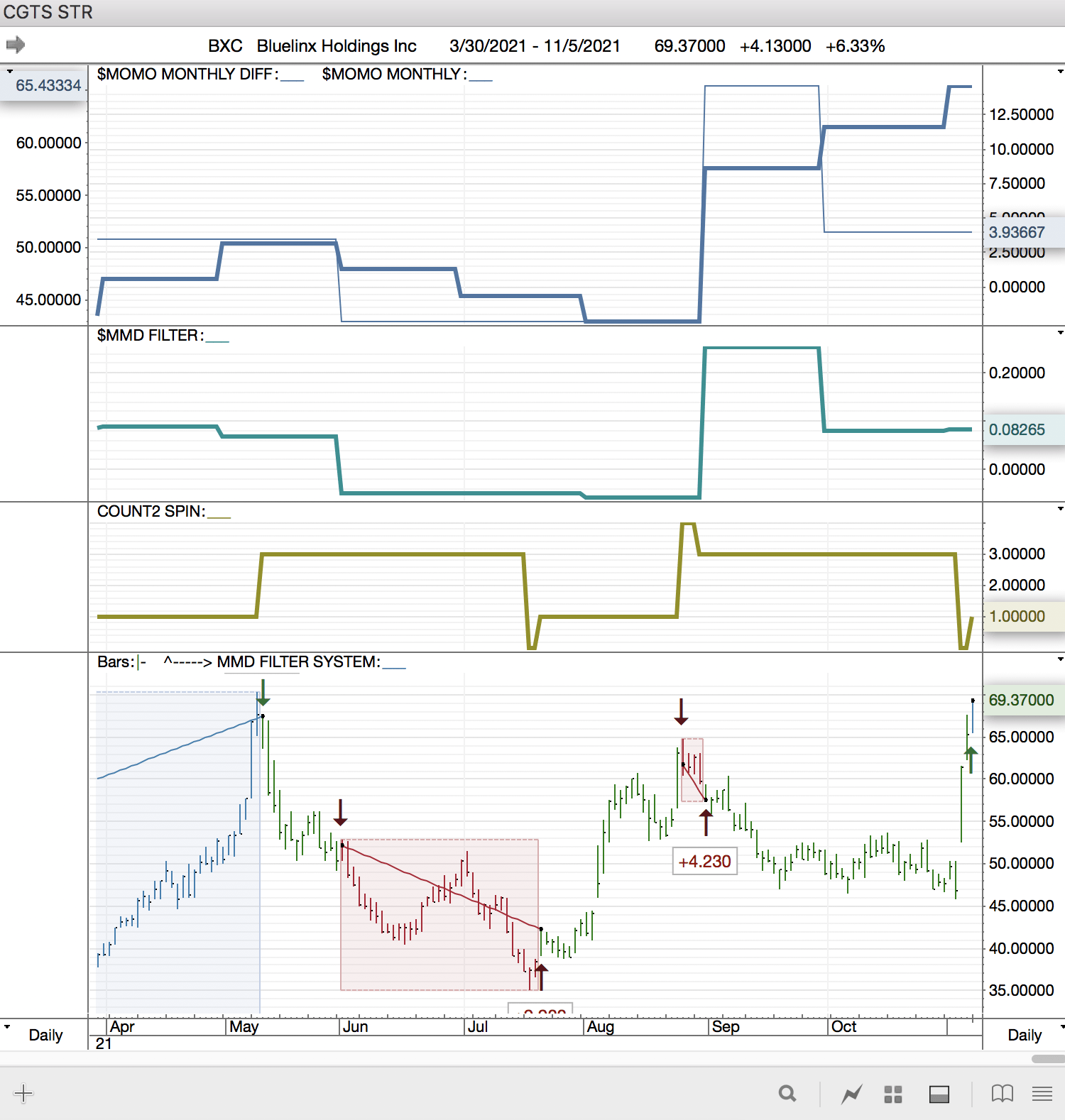Click the 69.37000 price flag on price axis

tap(1022, 700)
